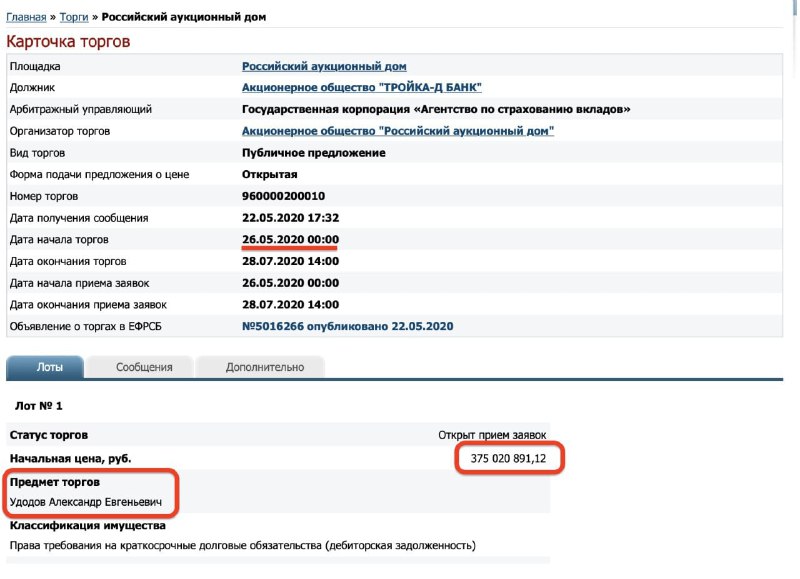
Task: Open the Организатор торгов company link
Action: coord(397,131)
